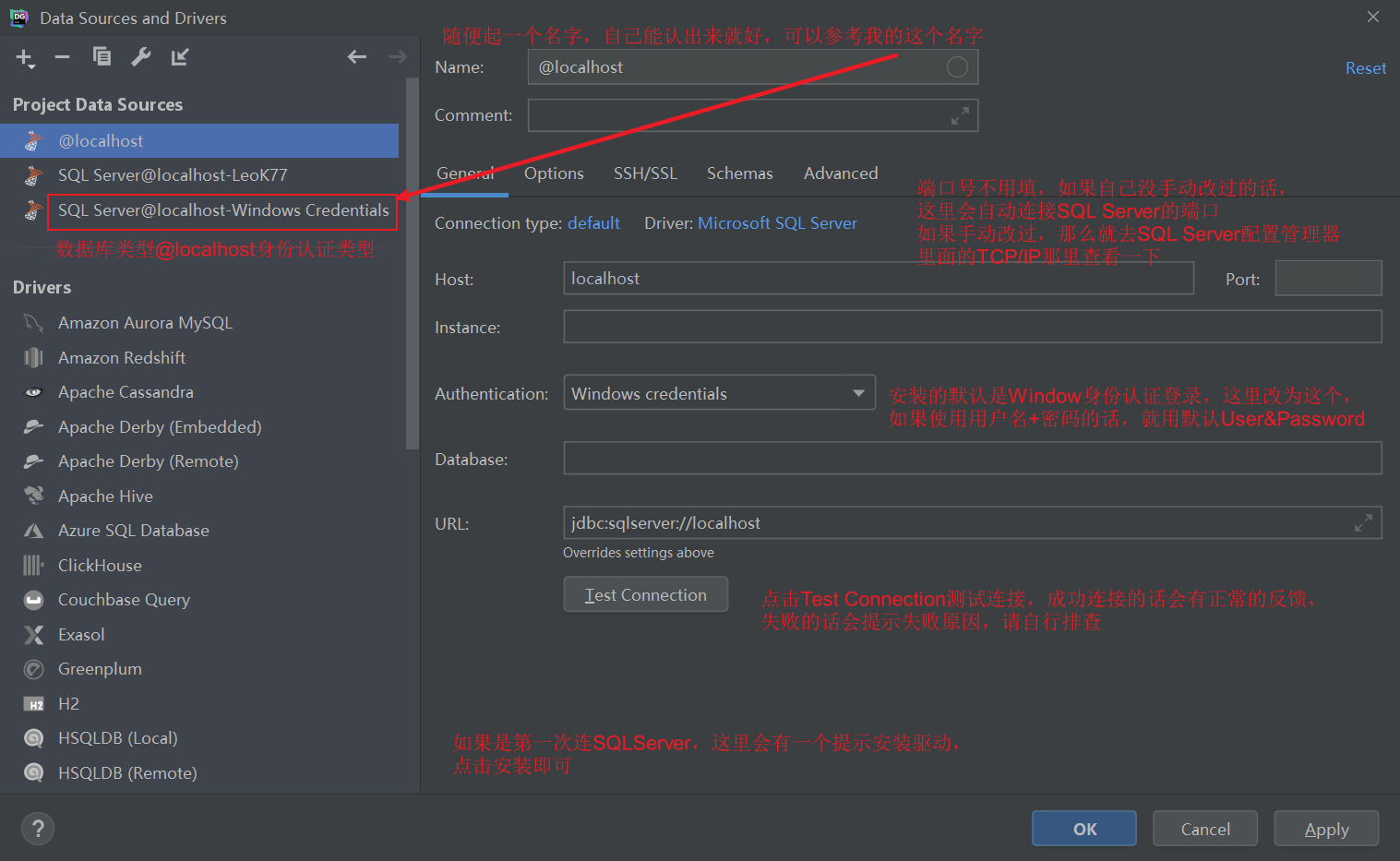Click the Amazon Redshift driver icon
This screenshot has width=1400, height=861.
(34, 357)
